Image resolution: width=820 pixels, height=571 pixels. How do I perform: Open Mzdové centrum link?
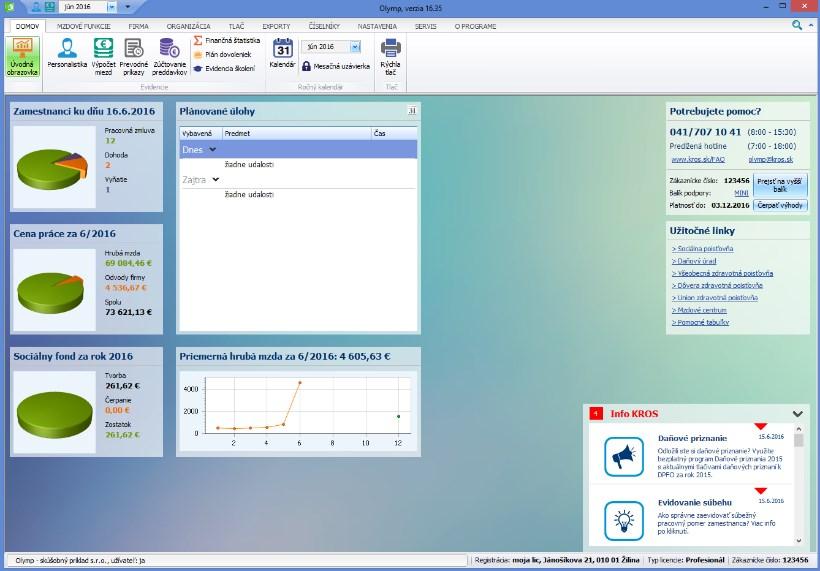(699, 310)
